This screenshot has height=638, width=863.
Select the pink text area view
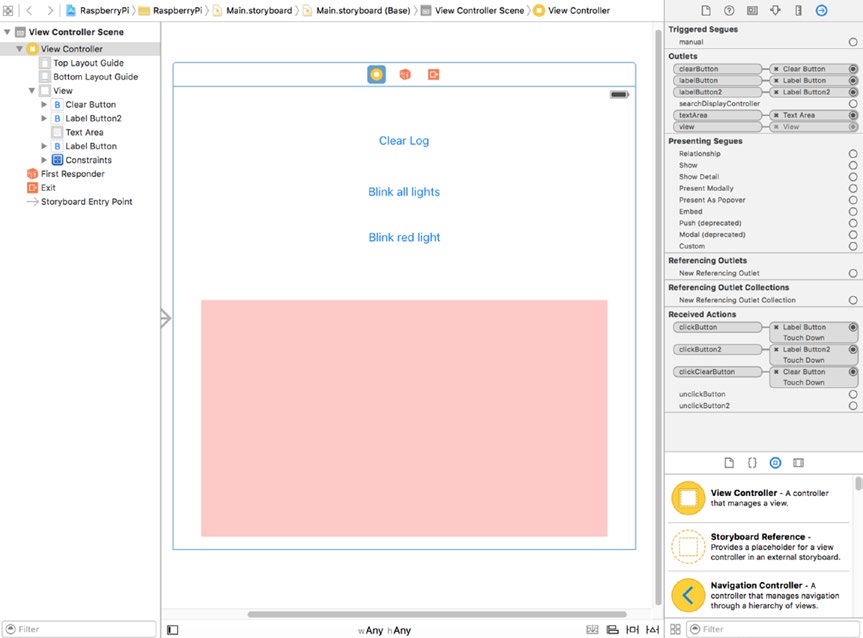[x=404, y=418]
